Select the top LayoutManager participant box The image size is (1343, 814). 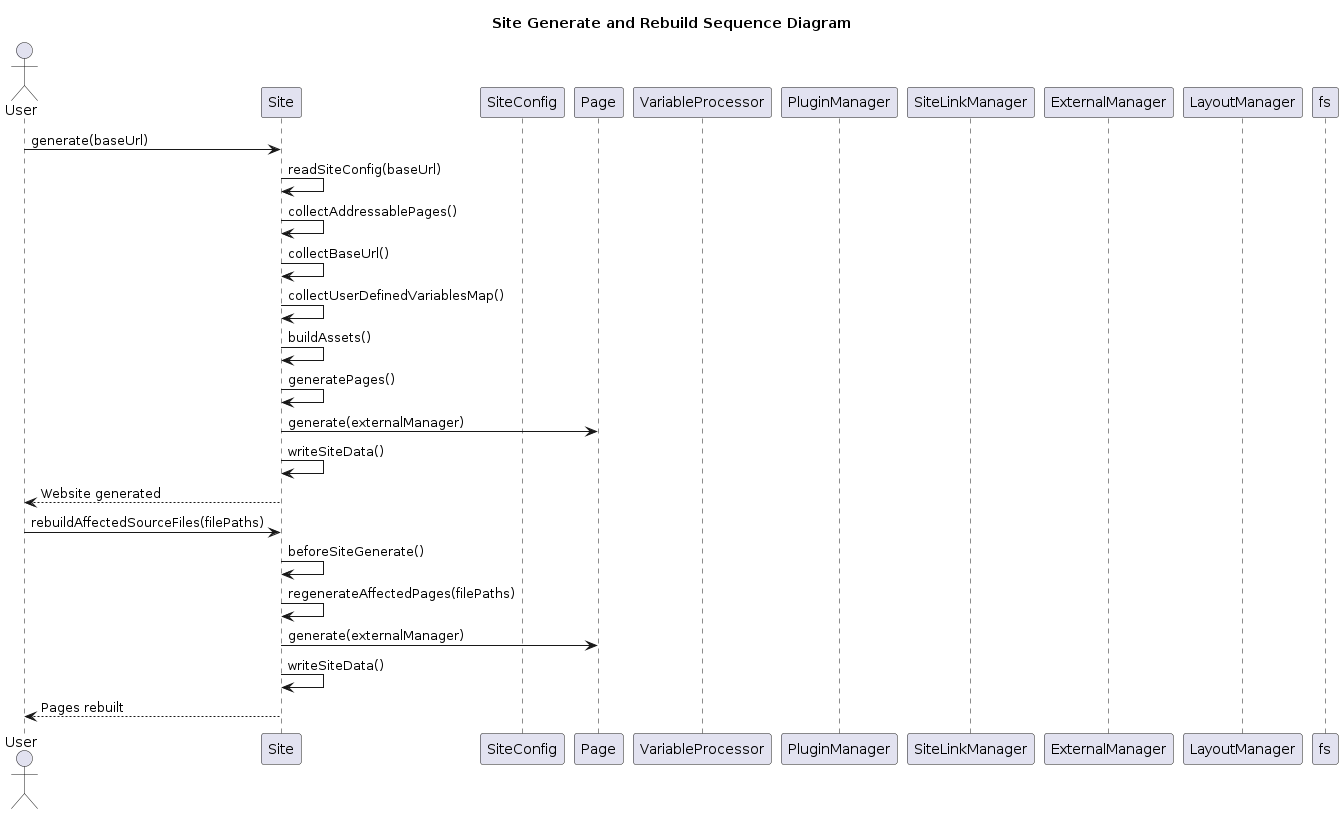click(1242, 102)
